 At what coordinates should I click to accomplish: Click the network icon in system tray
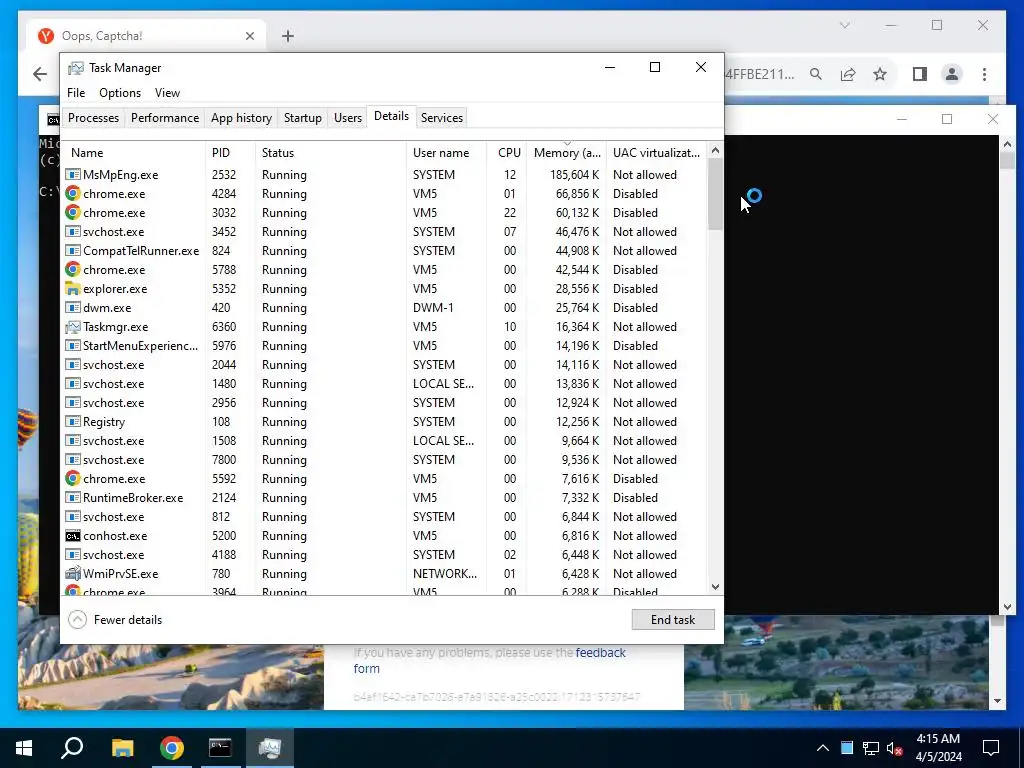tap(871, 748)
